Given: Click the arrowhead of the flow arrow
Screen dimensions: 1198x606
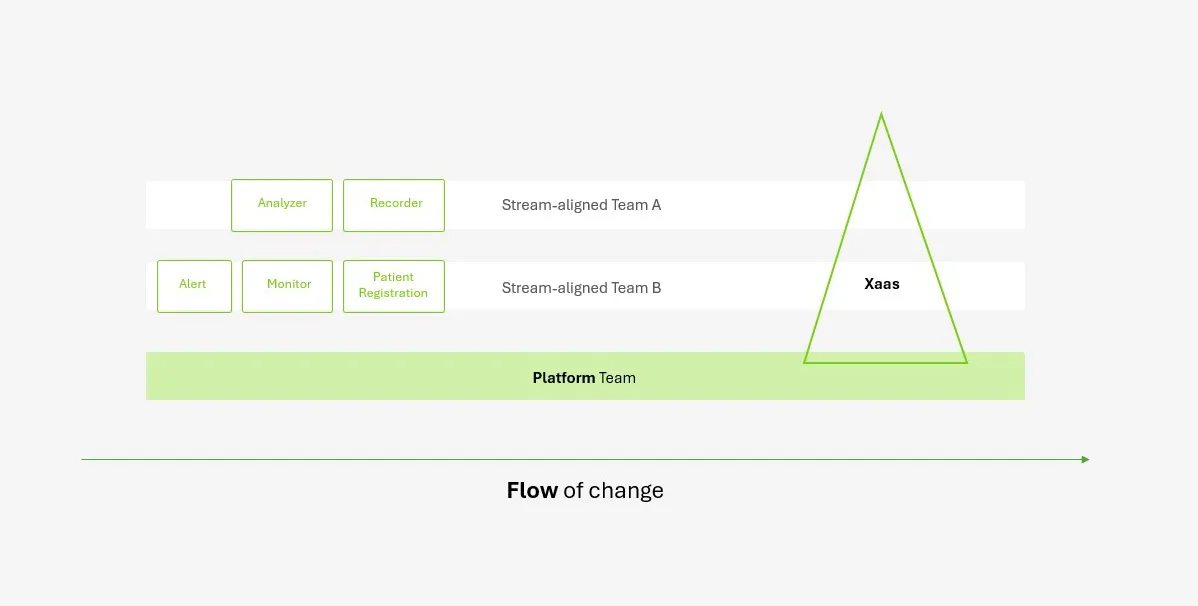Looking at the screenshot, I should (1085, 460).
